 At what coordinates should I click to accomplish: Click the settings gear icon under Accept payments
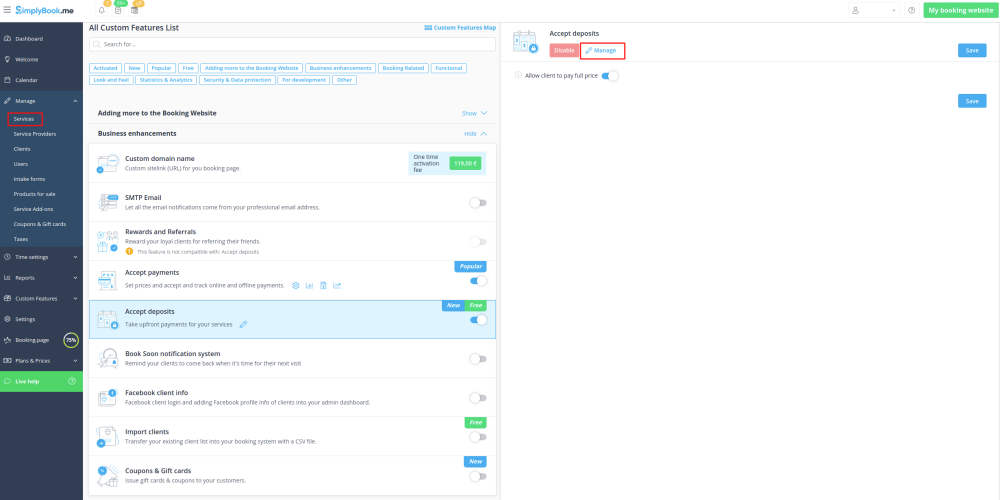point(296,286)
